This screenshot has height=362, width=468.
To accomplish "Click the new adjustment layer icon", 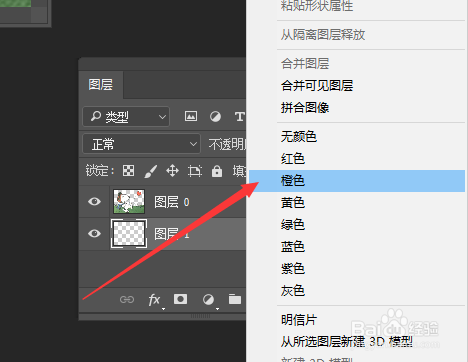I will (208, 299).
